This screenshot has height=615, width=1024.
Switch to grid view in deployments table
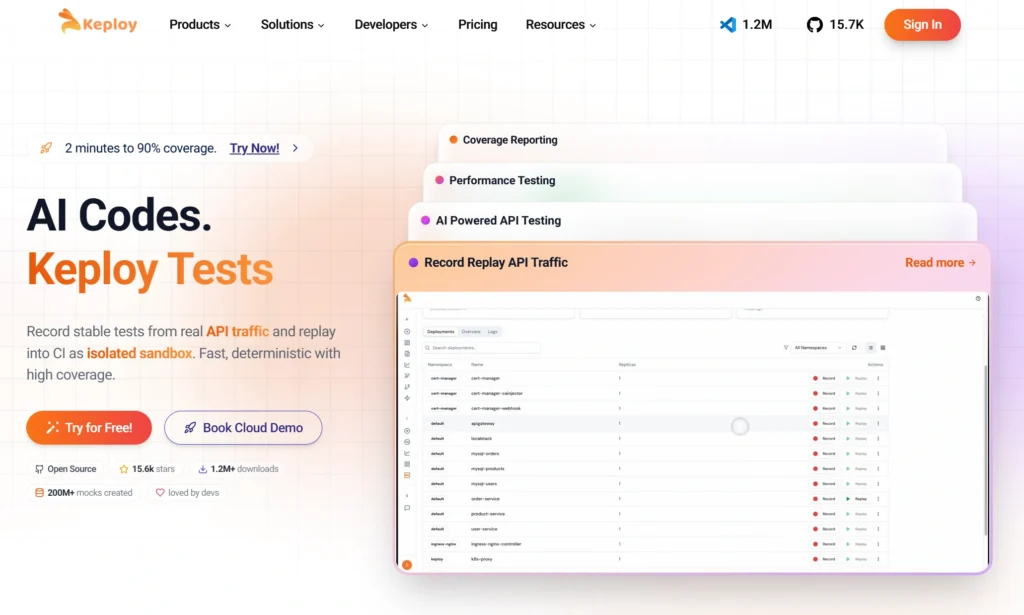point(883,348)
